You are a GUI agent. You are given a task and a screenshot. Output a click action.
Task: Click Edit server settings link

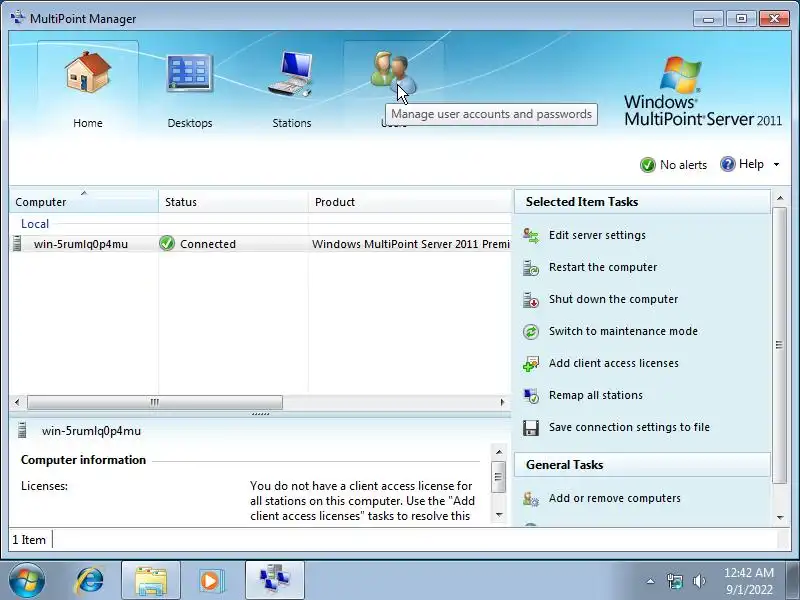597,235
